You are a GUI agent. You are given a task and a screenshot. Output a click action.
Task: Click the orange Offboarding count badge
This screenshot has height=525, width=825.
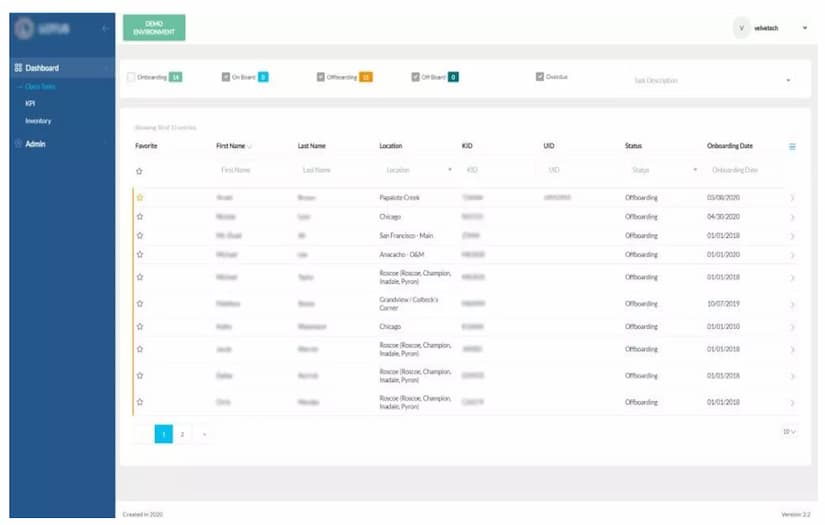366,77
